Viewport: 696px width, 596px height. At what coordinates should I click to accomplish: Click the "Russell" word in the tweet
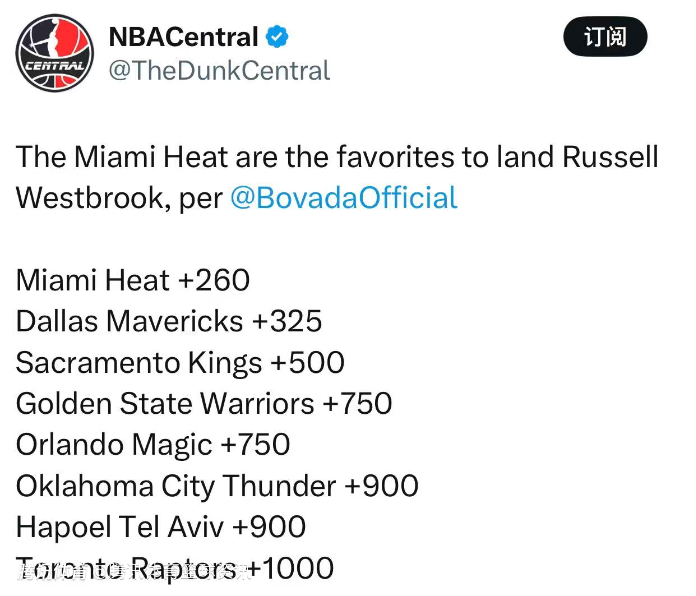coord(610,157)
